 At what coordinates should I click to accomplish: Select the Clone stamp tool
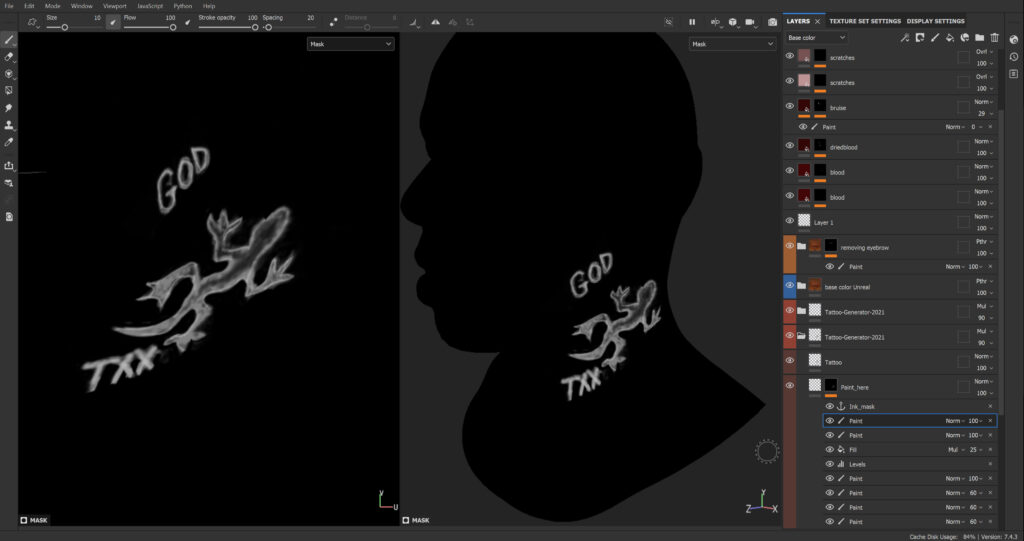9,125
